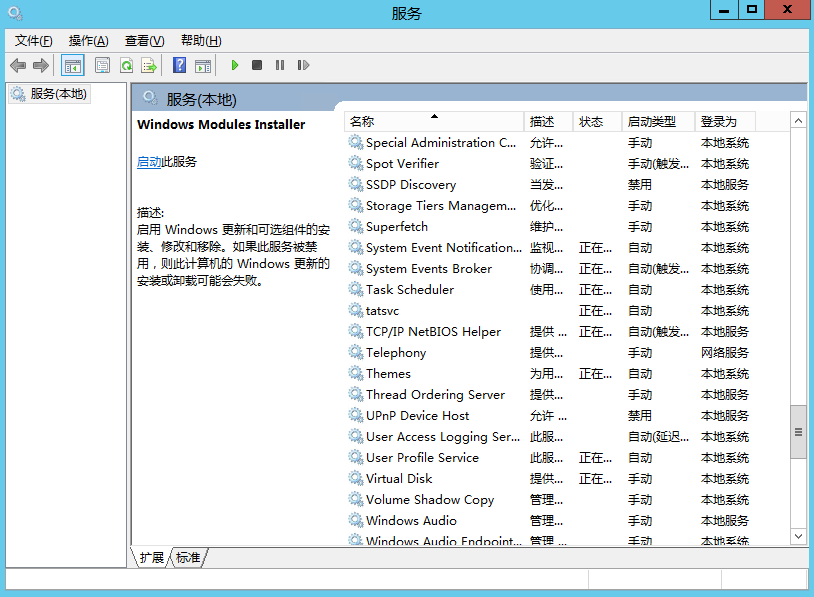814x597 pixels.
Task: Click the Export List toolbar icon
Action: (149, 65)
